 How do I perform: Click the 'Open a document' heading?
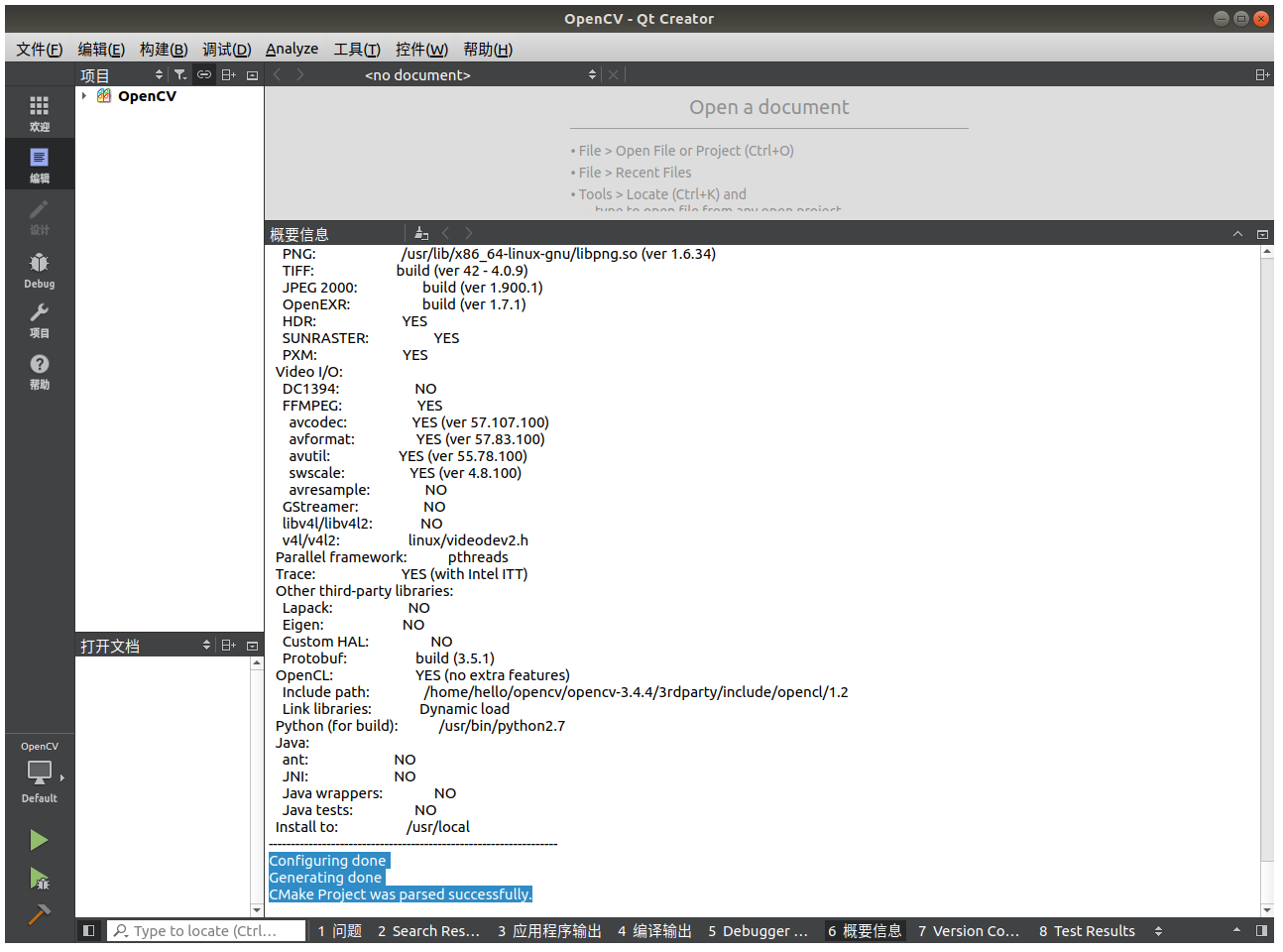(769, 107)
